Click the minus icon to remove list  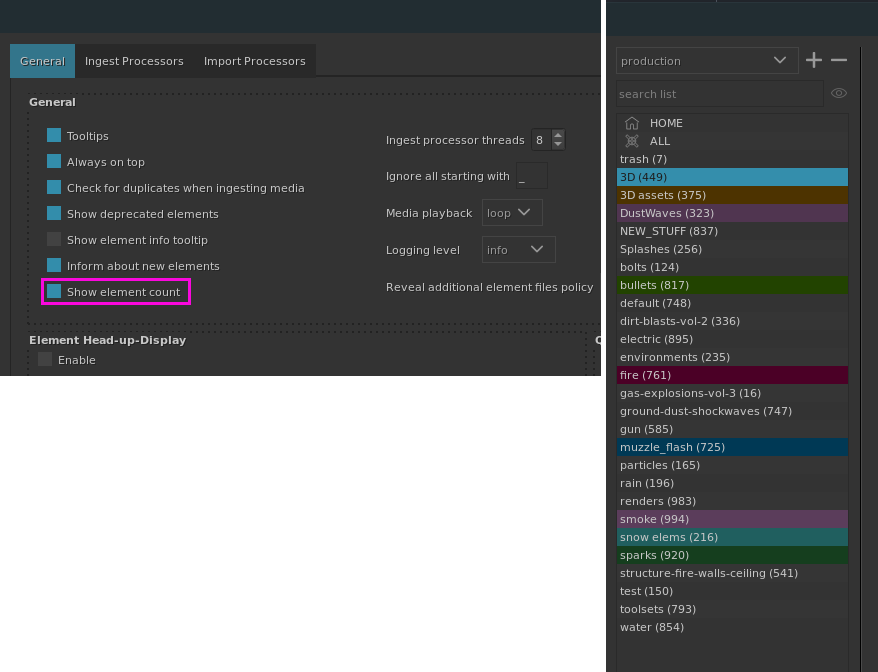[839, 60]
